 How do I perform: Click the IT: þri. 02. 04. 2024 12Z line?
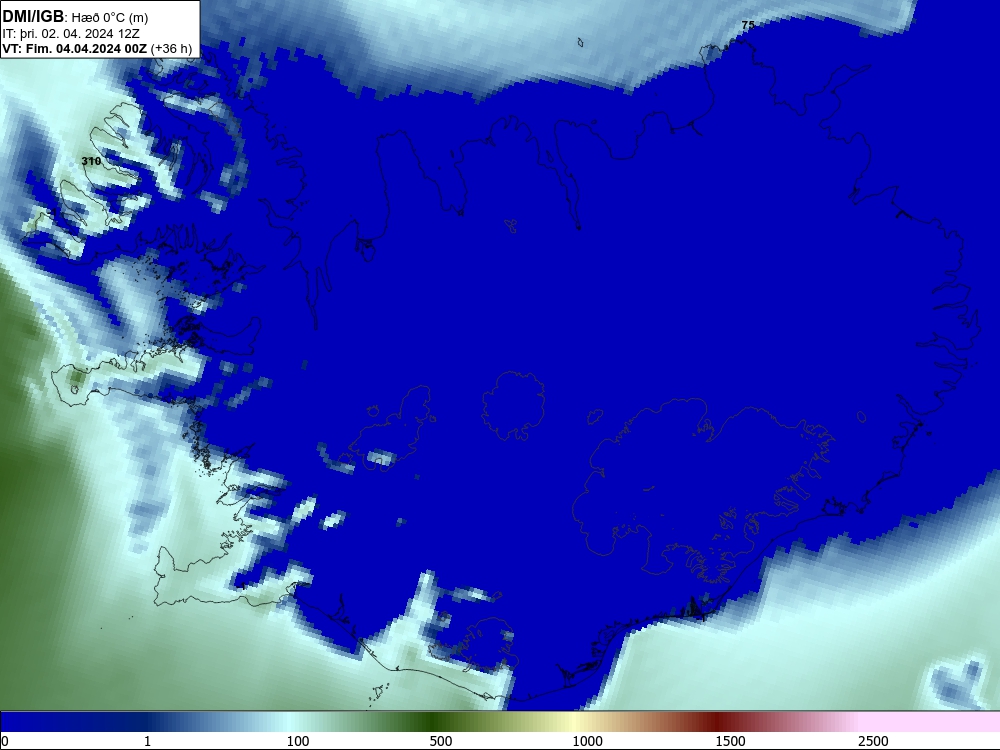click(x=71, y=34)
